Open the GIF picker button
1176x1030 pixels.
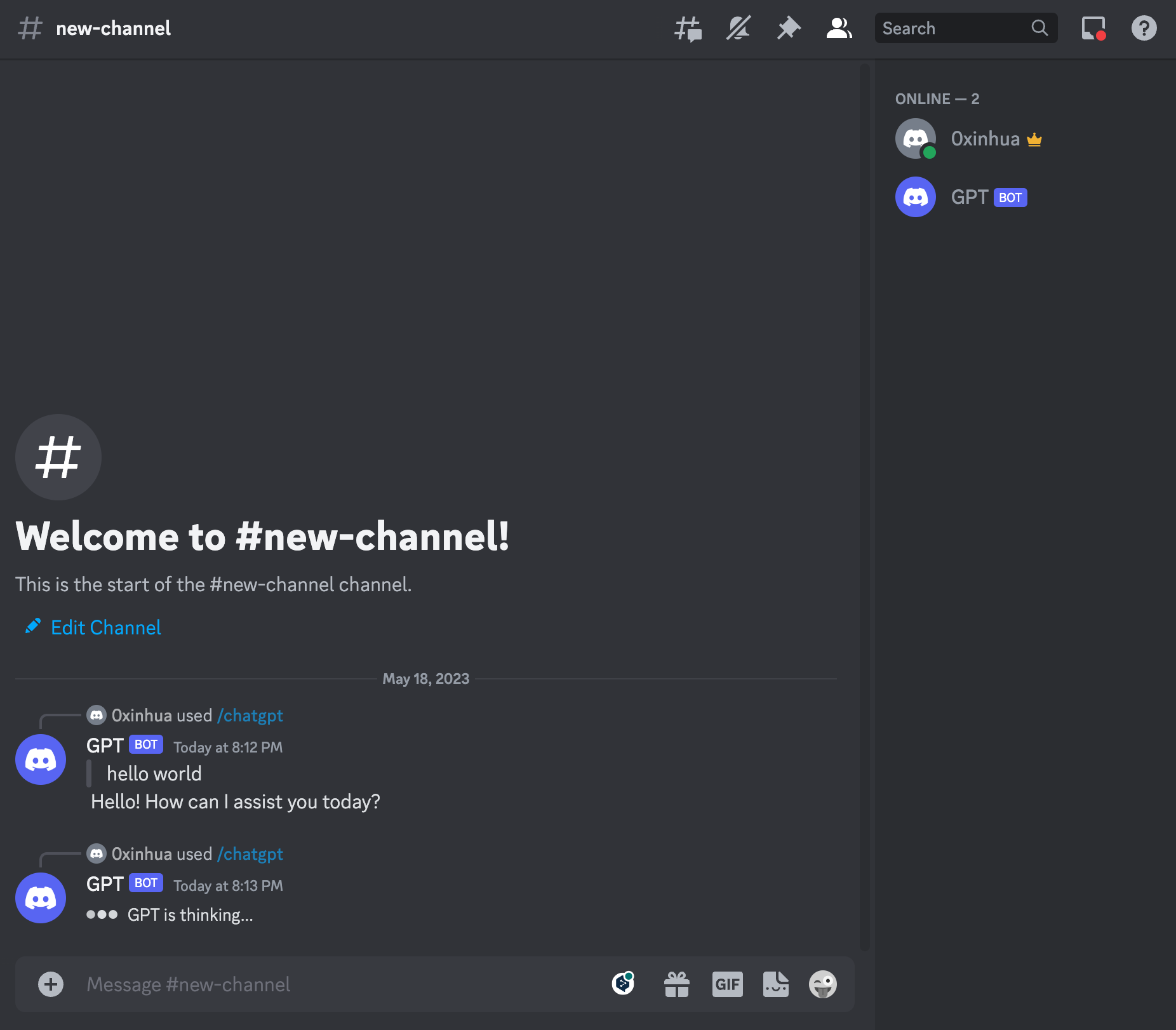pos(728,984)
